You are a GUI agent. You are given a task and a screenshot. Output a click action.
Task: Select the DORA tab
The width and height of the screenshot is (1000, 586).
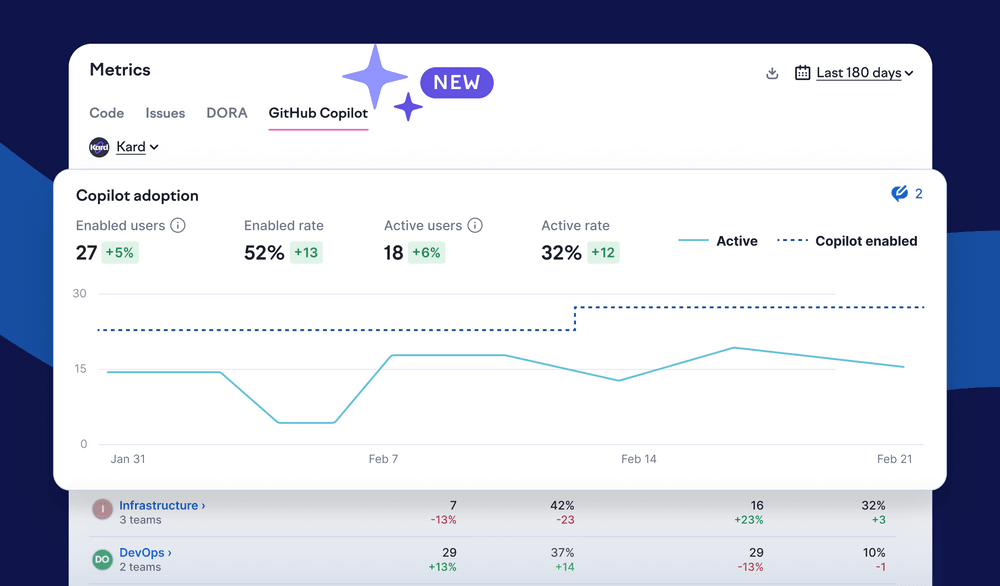[x=227, y=113]
